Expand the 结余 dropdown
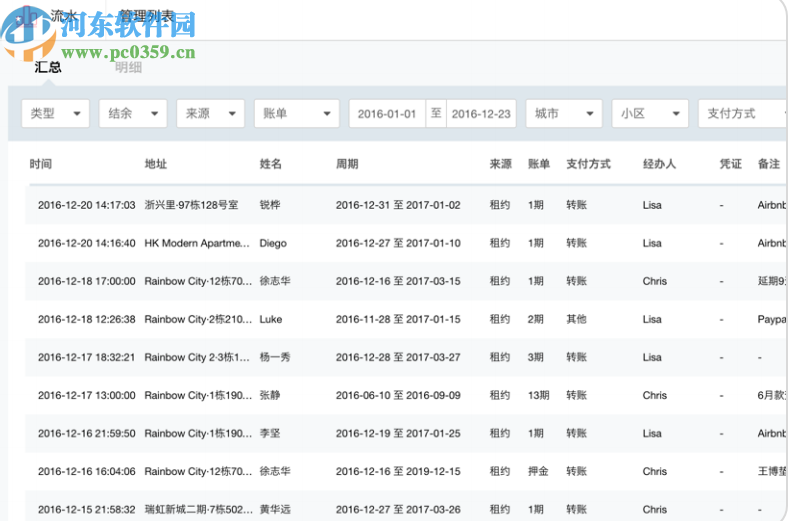This screenshot has width=791, height=521. [132, 114]
